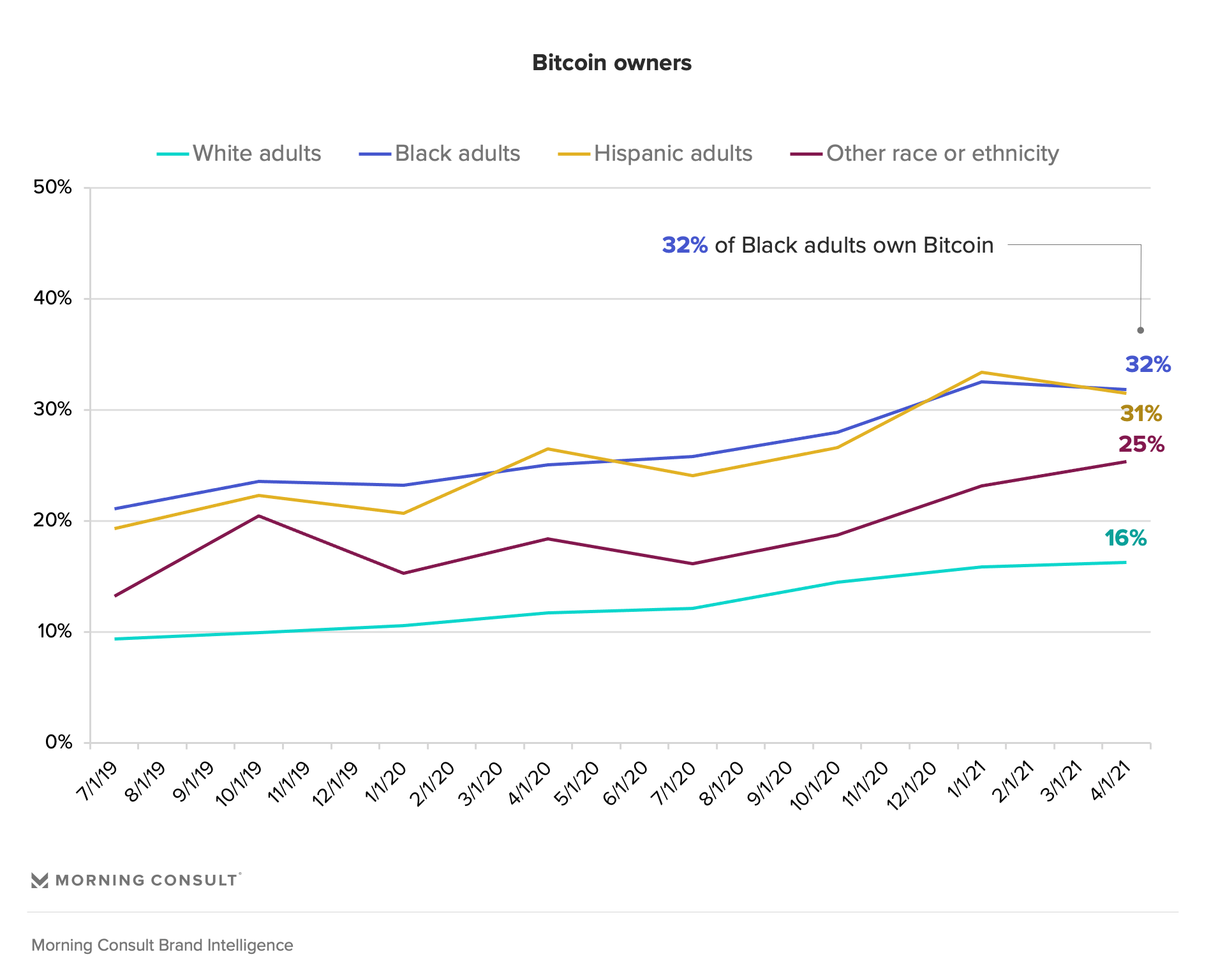This screenshot has height=980, width=1225.
Task: Click the blue 32% end label
Action: pos(1147,365)
